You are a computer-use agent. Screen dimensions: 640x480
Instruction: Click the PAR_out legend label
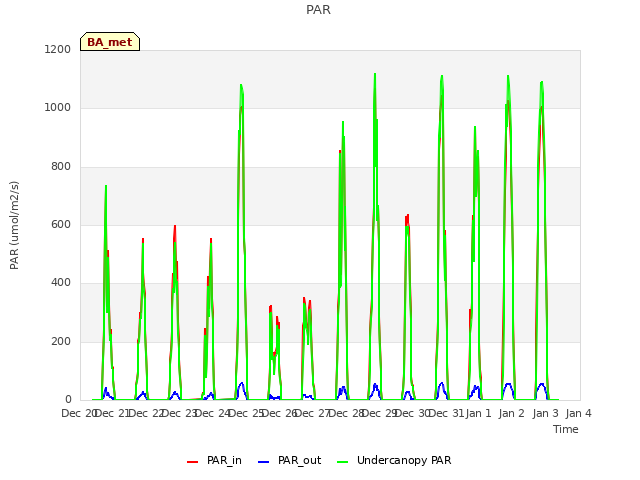coord(299,460)
